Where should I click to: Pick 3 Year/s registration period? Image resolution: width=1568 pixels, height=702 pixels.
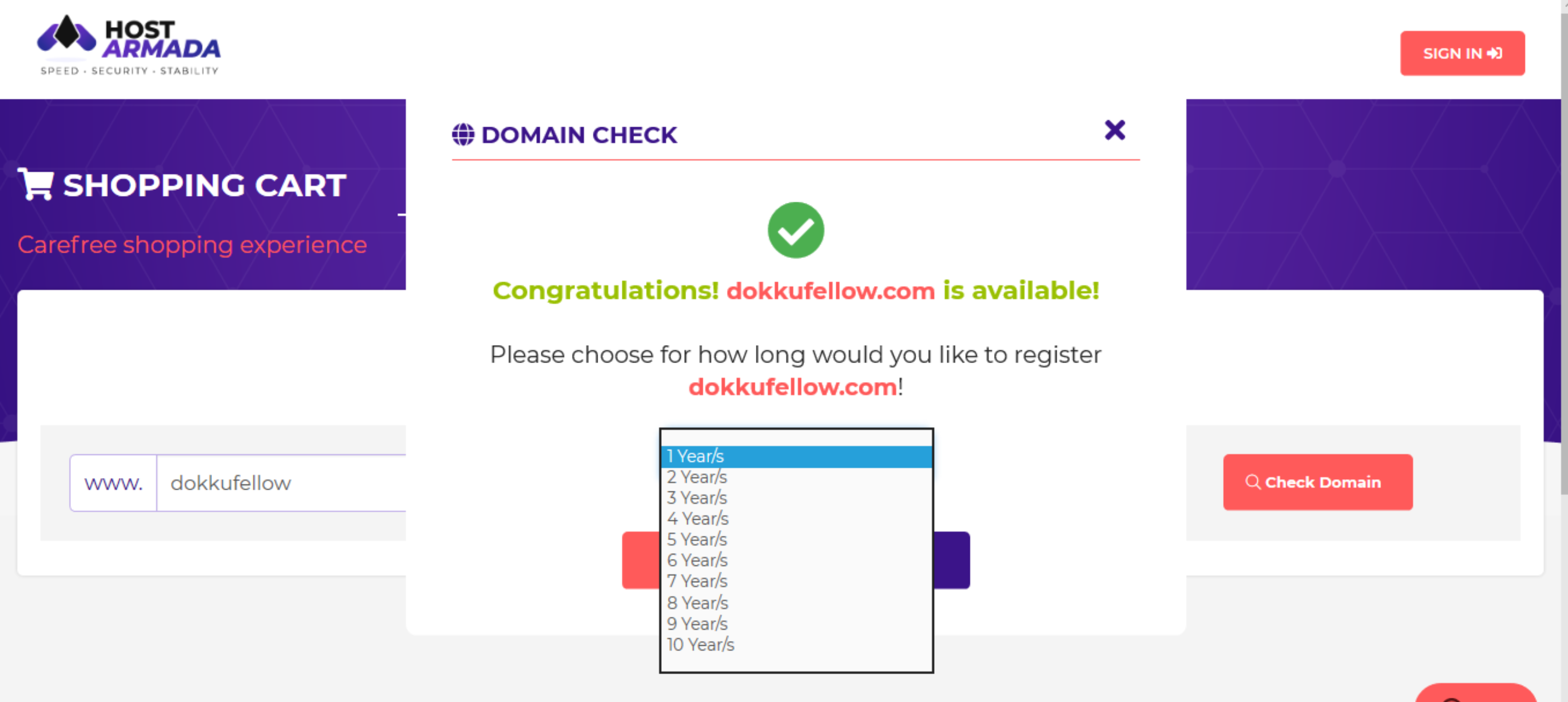(x=795, y=498)
